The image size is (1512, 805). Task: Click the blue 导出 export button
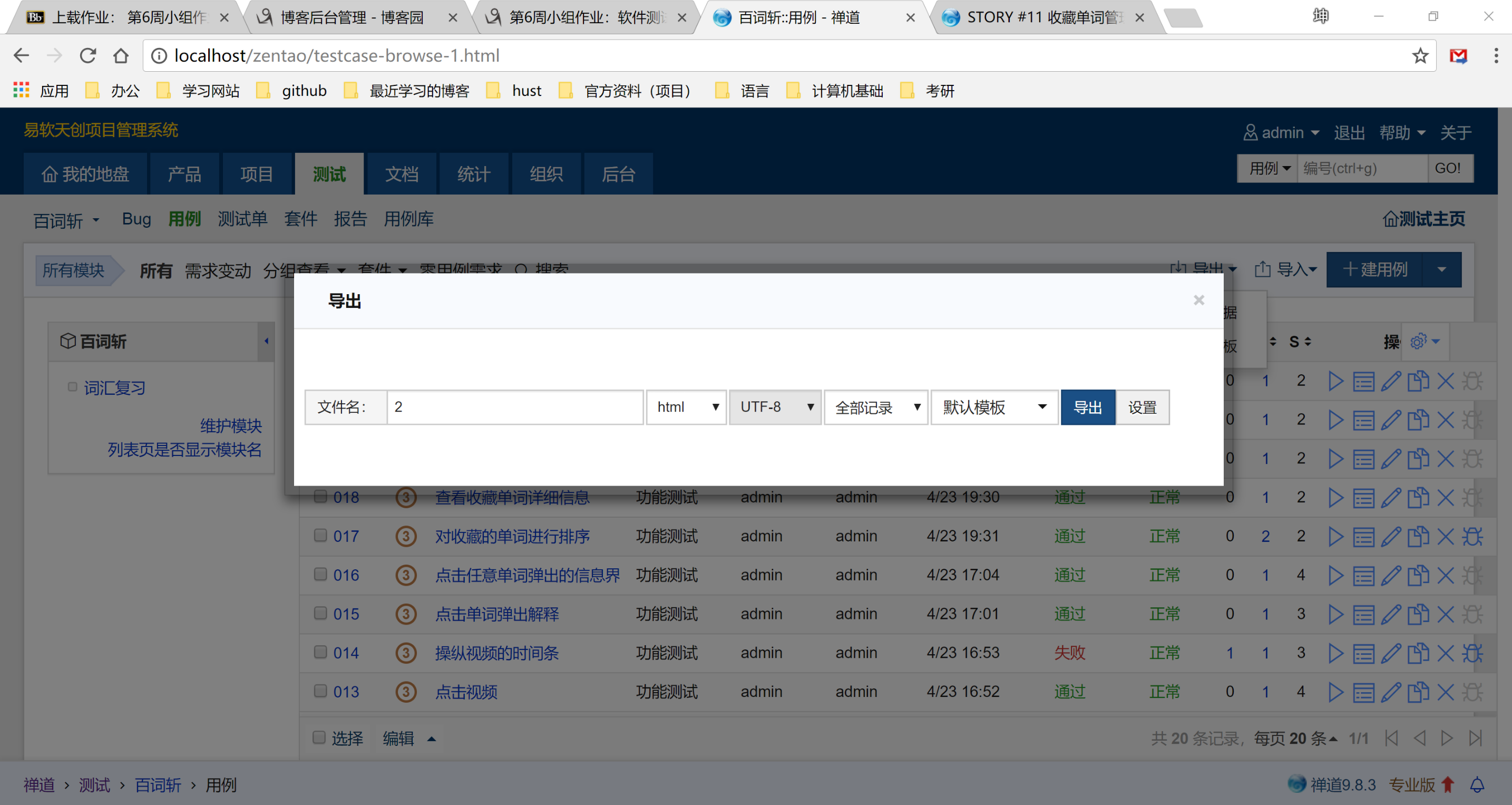(x=1087, y=407)
